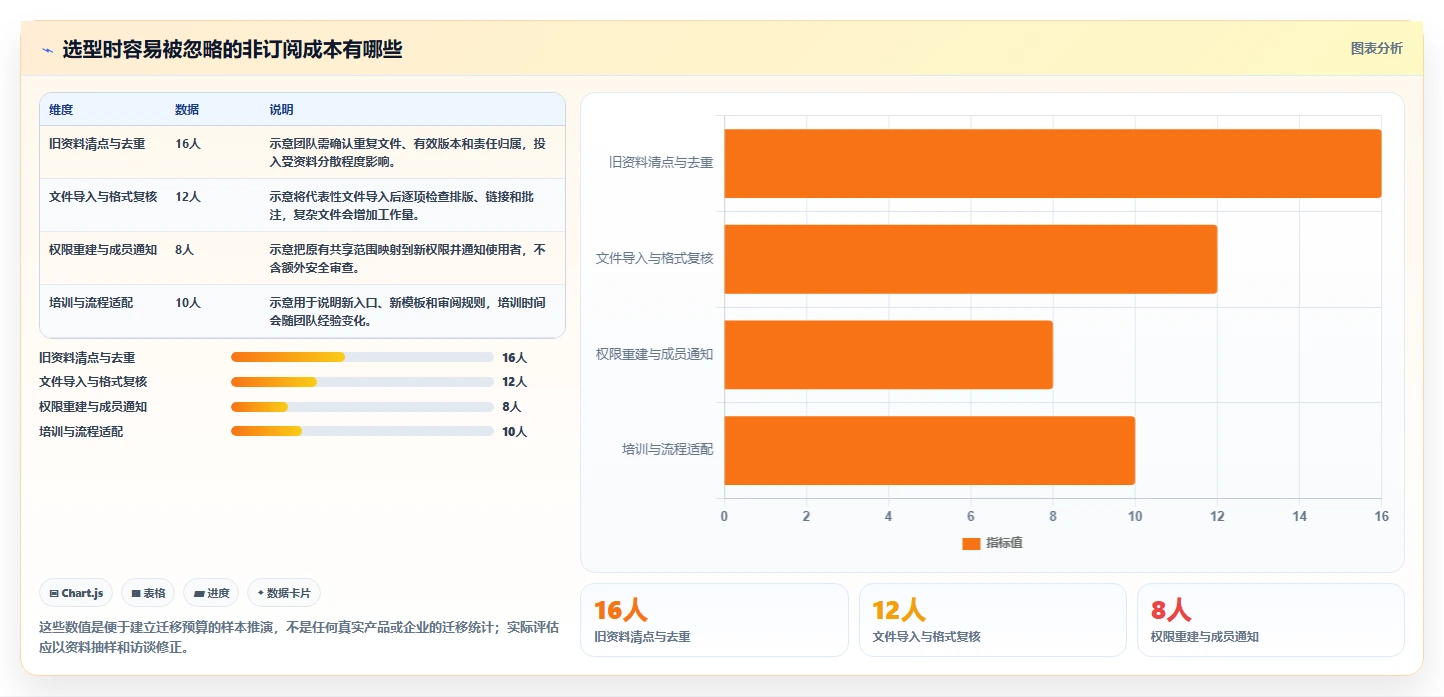Click chart y-axis label 培训与流程适配
Image resolution: width=1444 pixels, height=697 pixels.
[x=667, y=449]
